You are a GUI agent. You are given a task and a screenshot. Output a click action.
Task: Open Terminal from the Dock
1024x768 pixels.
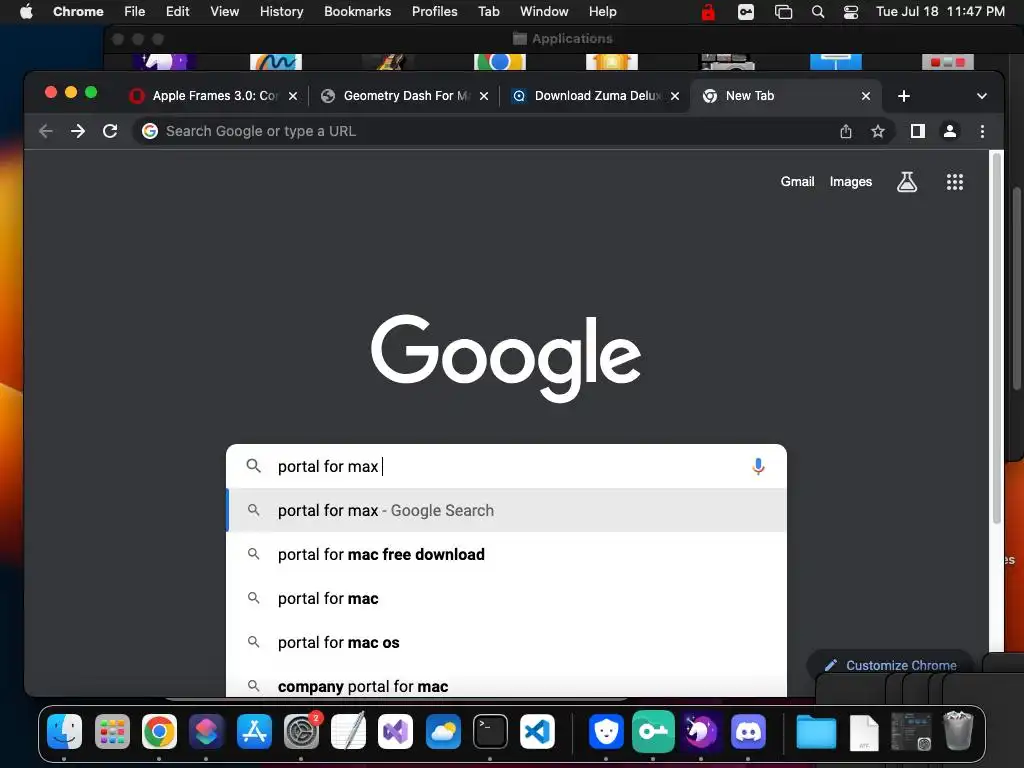coord(490,731)
